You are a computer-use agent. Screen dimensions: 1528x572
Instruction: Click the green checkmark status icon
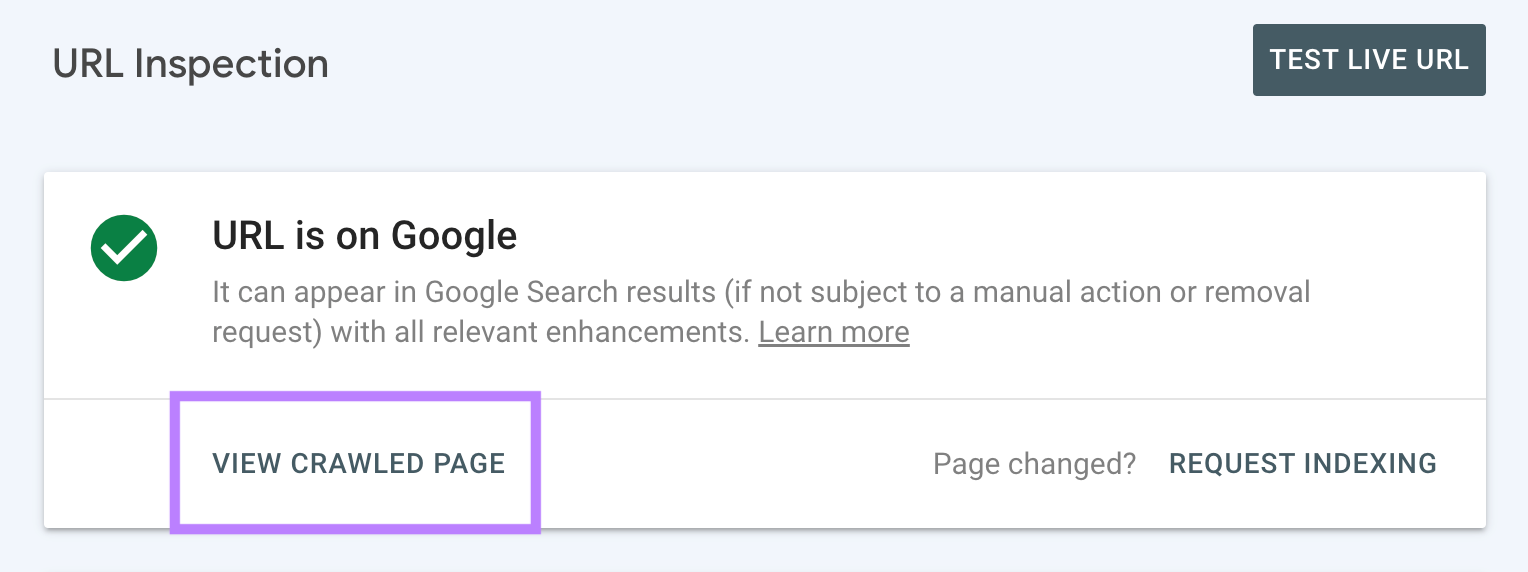pos(124,248)
